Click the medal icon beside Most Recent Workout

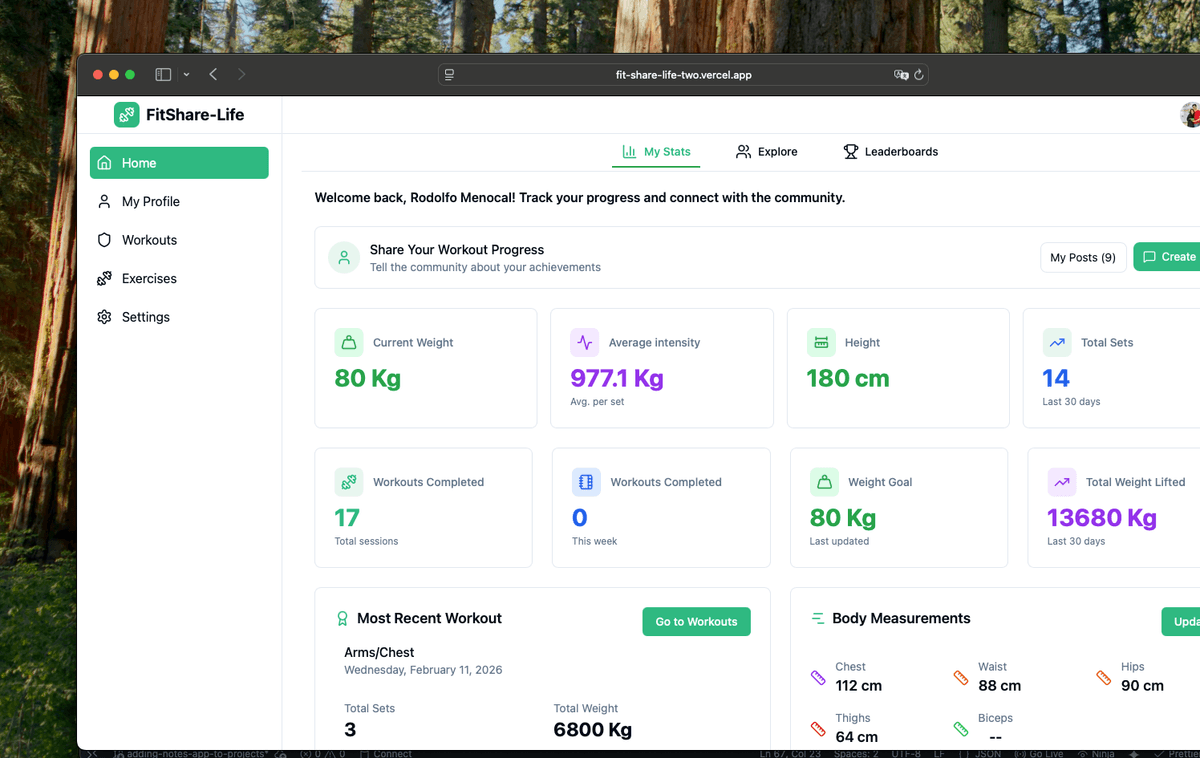click(x=343, y=618)
